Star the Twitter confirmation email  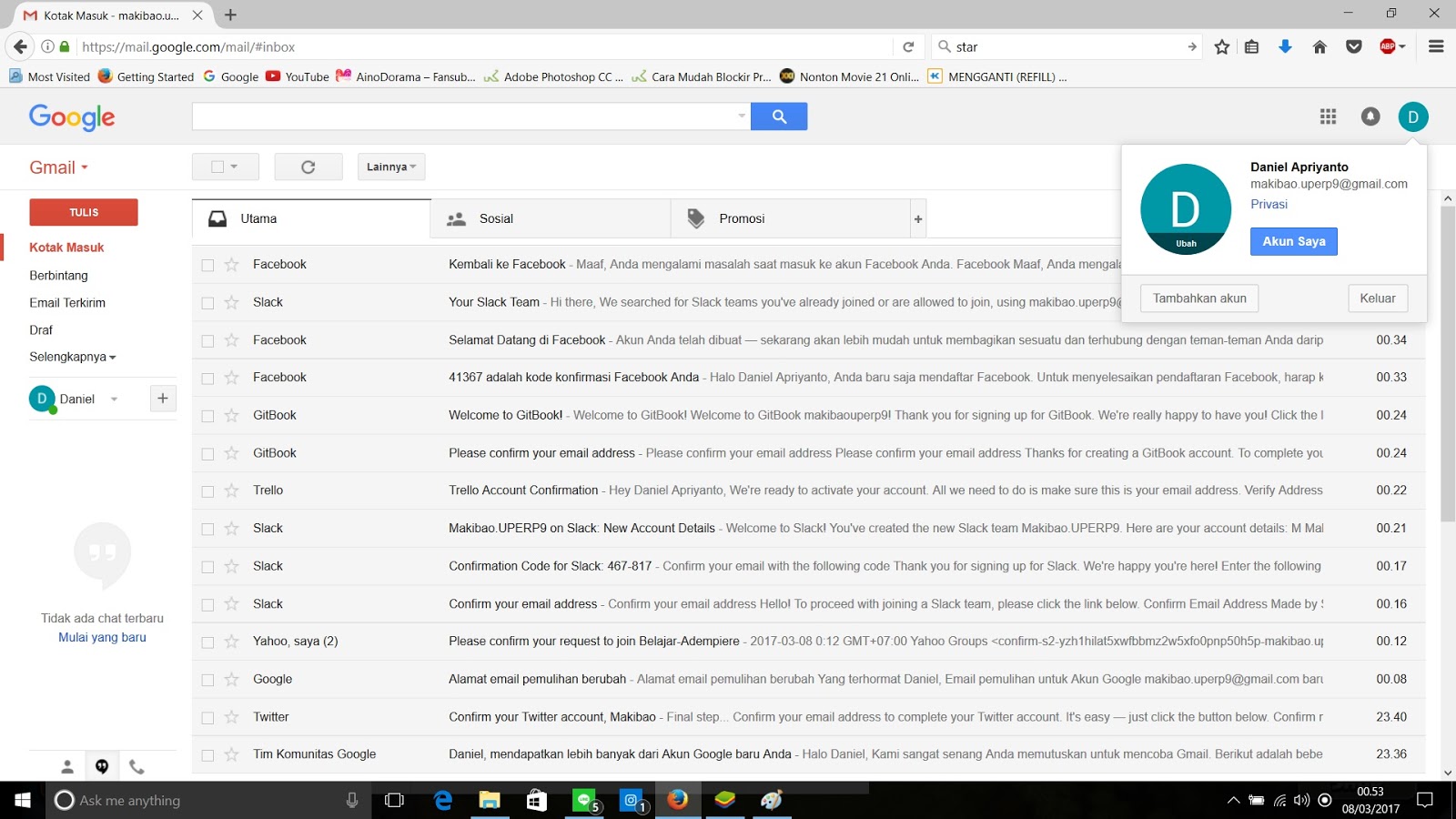pos(232,717)
